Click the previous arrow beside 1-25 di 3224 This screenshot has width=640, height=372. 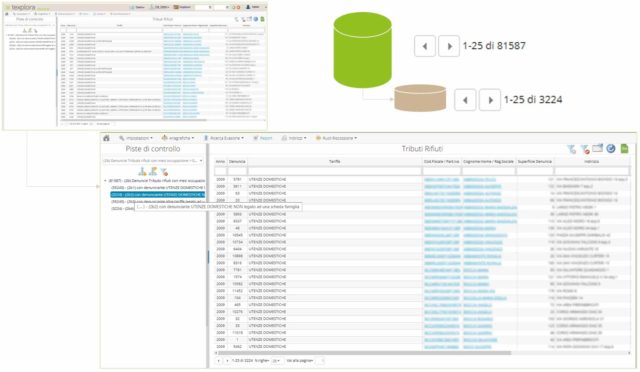pyautogui.click(x=465, y=100)
